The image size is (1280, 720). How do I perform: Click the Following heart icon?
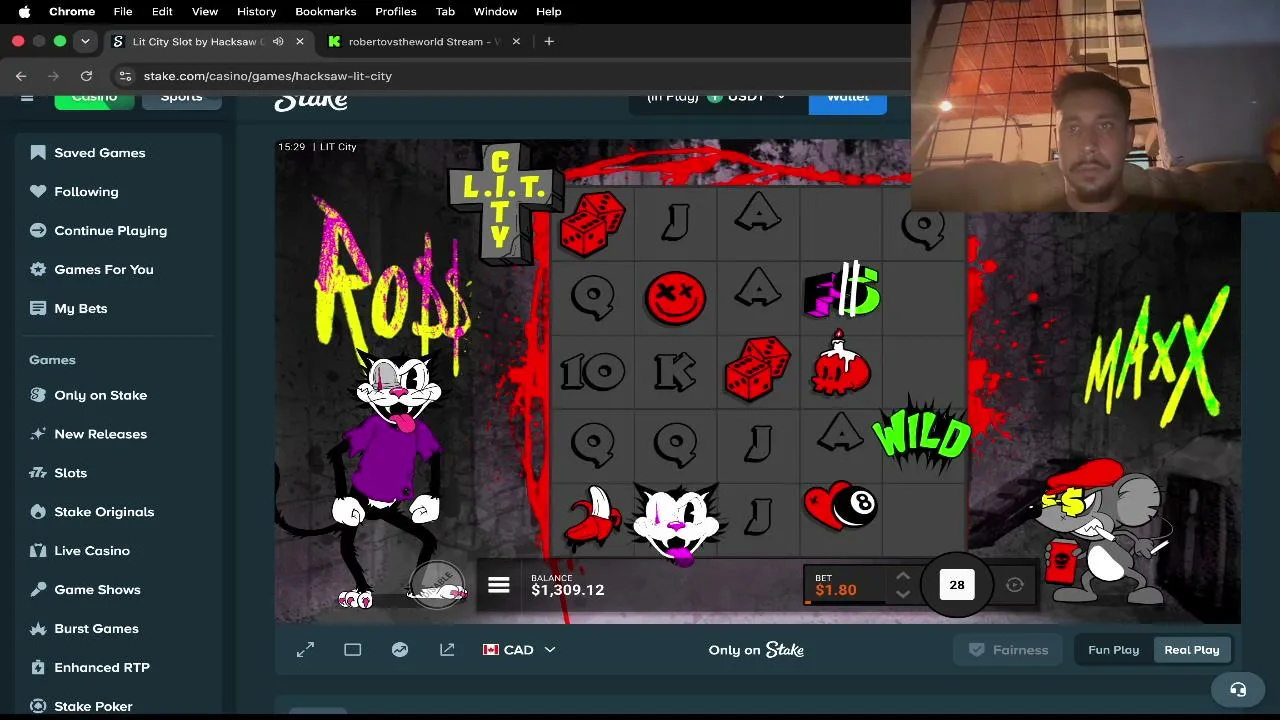click(38, 192)
